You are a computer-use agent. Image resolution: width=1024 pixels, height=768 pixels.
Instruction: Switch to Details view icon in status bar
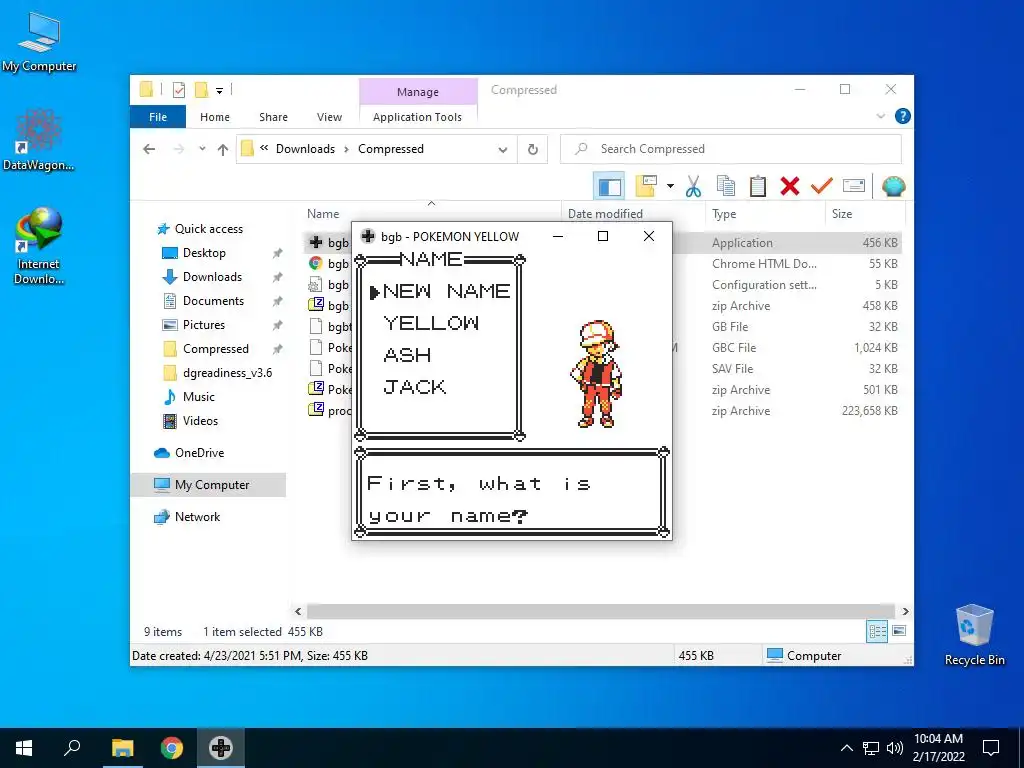coord(877,631)
